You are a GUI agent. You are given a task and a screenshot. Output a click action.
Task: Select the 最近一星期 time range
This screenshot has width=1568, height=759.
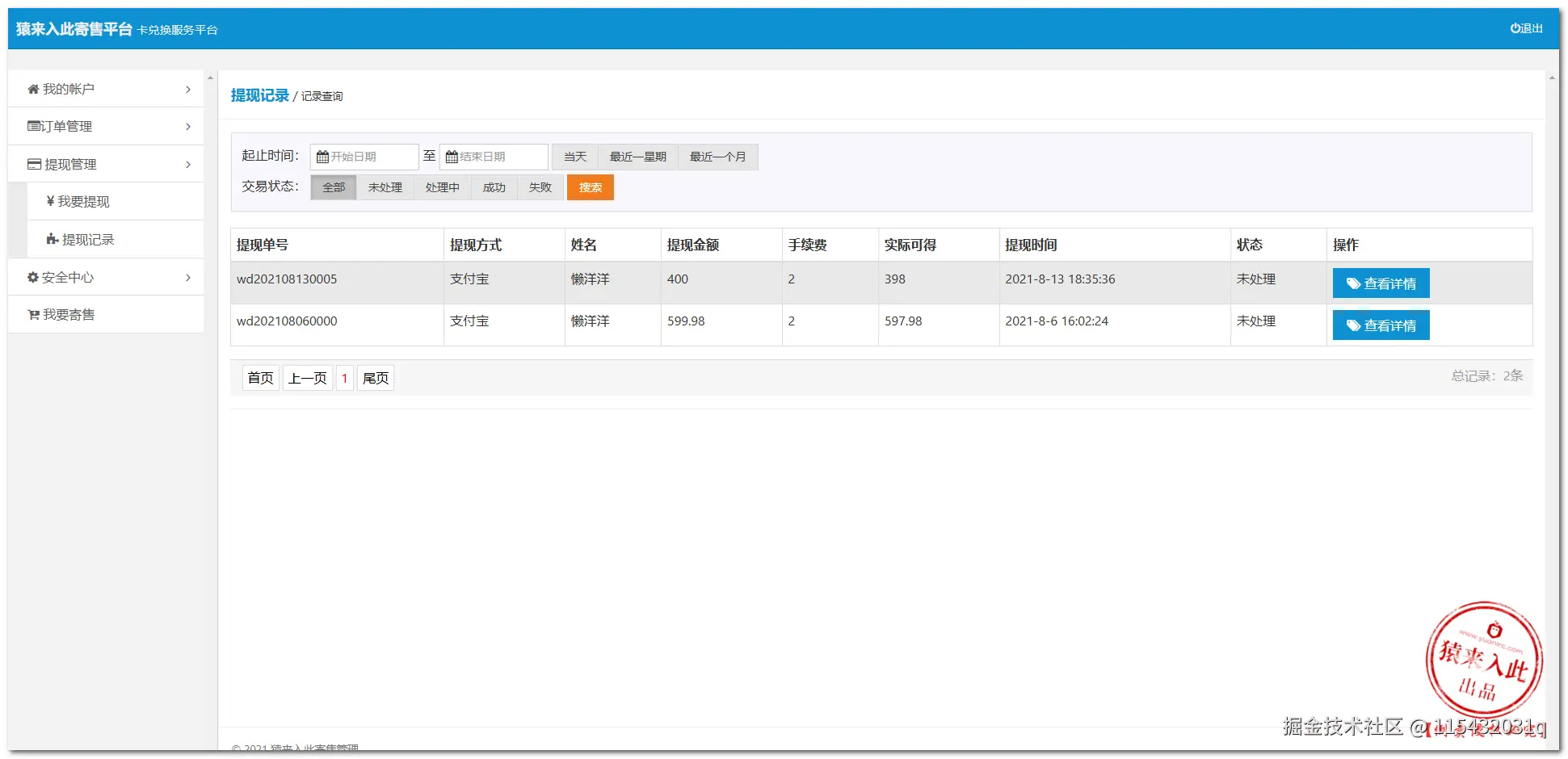pos(638,157)
